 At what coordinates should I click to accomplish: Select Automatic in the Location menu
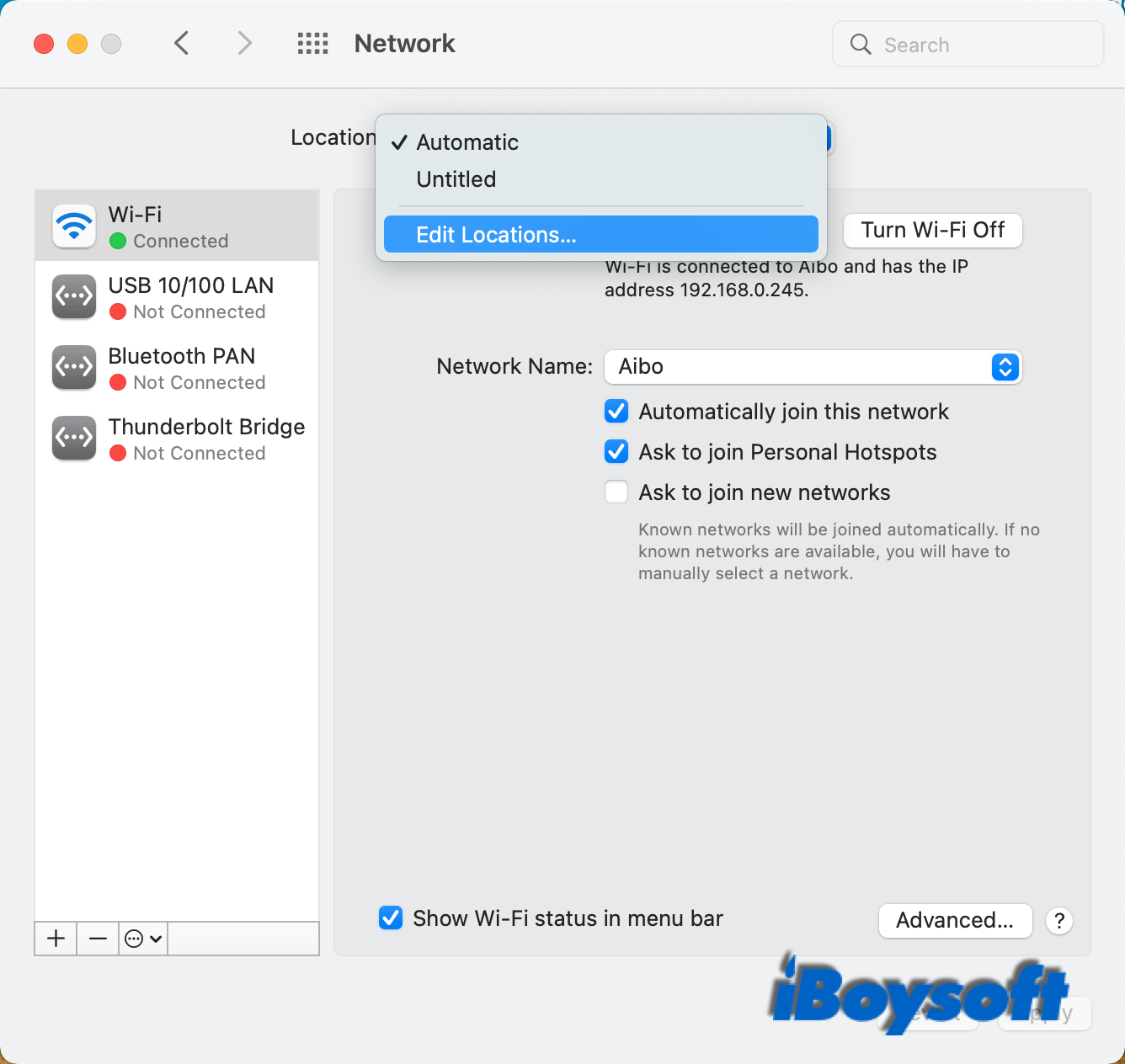467,142
